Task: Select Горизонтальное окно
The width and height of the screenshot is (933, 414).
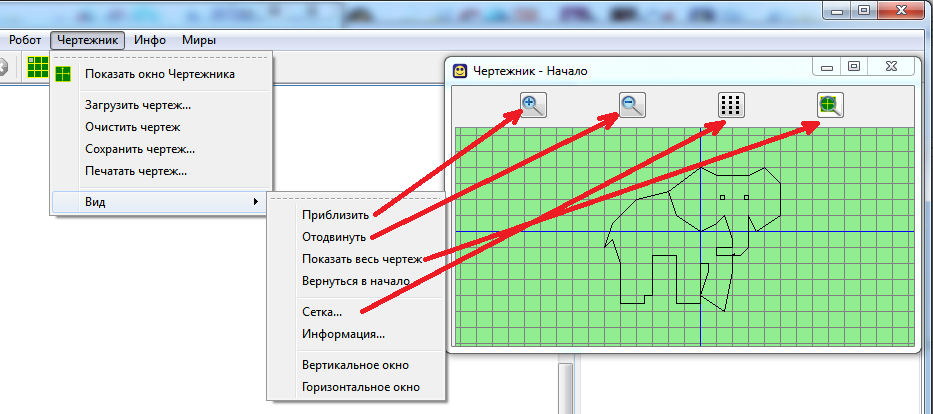Action: tap(355, 387)
